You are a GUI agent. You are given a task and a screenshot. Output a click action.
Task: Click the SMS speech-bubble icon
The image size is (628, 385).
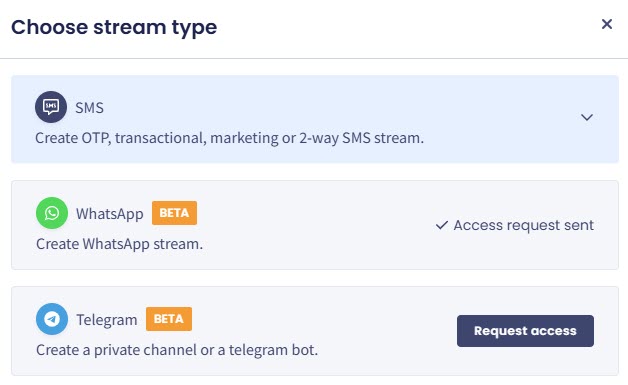[x=51, y=107]
